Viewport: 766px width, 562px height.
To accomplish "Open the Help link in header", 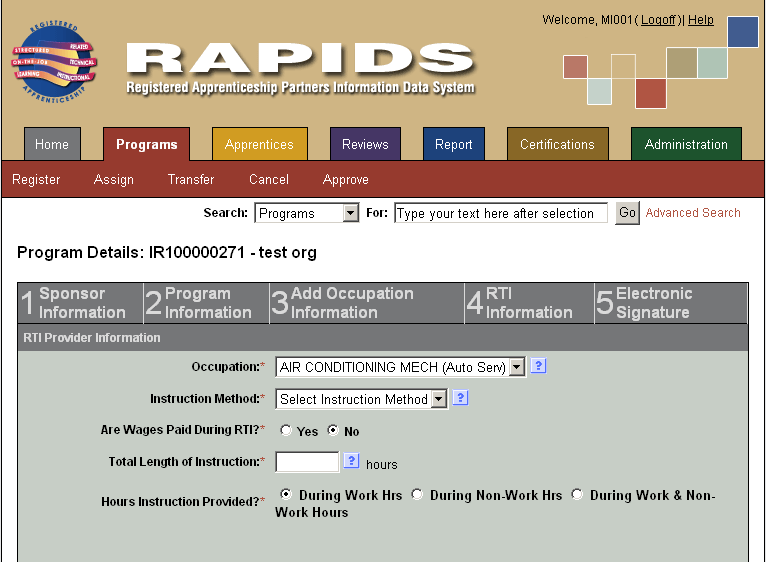I will 701,20.
